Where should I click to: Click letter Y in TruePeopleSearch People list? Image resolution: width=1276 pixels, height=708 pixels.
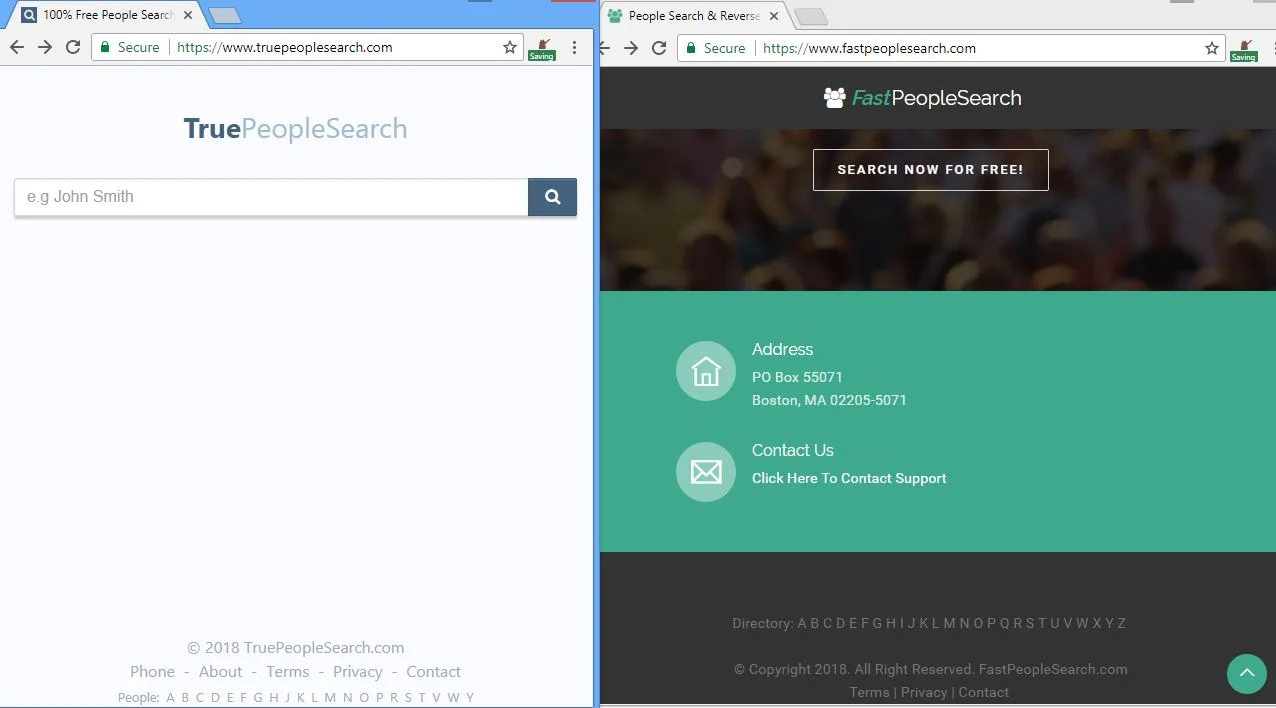[x=470, y=698]
